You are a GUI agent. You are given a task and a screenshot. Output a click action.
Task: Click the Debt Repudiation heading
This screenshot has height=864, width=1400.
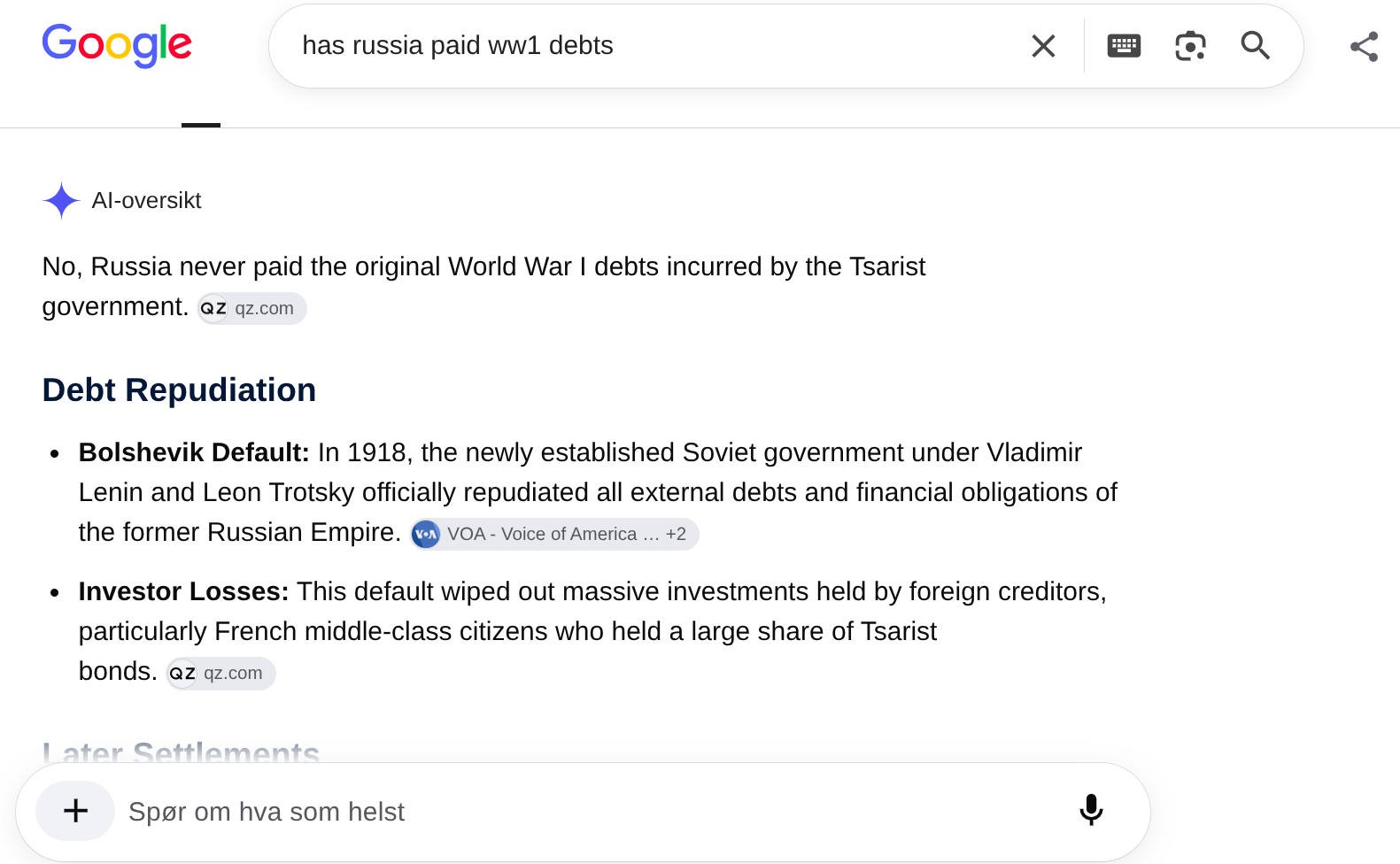(x=179, y=390)
